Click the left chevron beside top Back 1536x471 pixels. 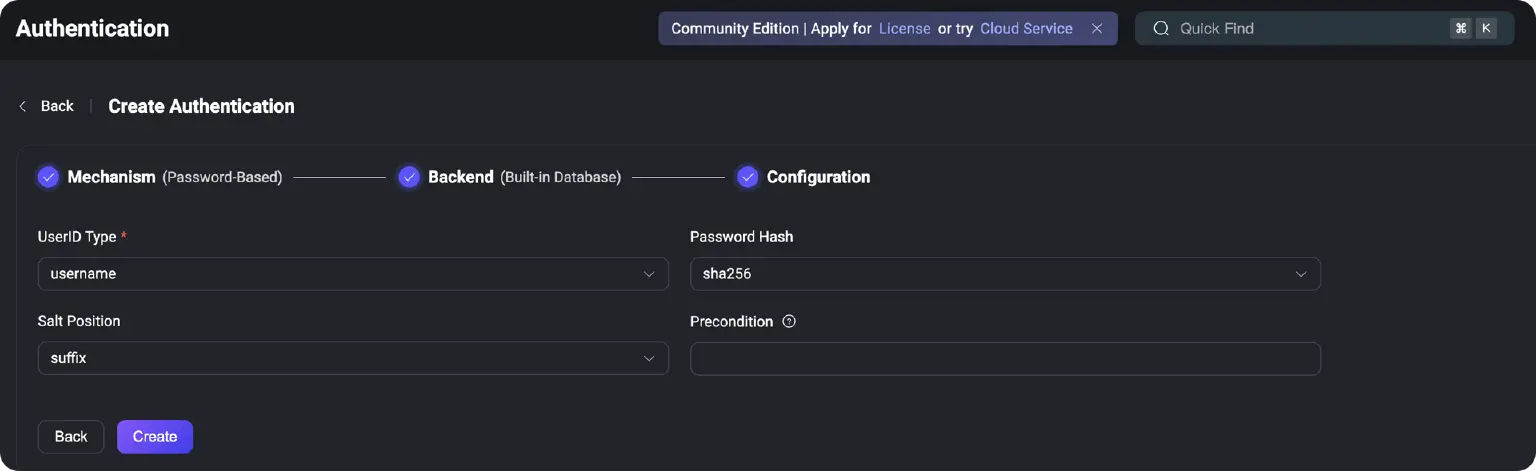pos(23,106)
